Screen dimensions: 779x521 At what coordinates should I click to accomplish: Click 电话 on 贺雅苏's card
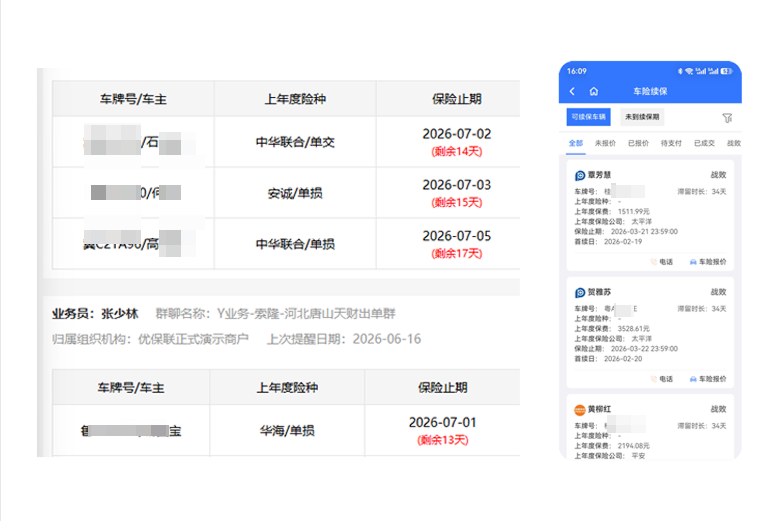(666, 379)
